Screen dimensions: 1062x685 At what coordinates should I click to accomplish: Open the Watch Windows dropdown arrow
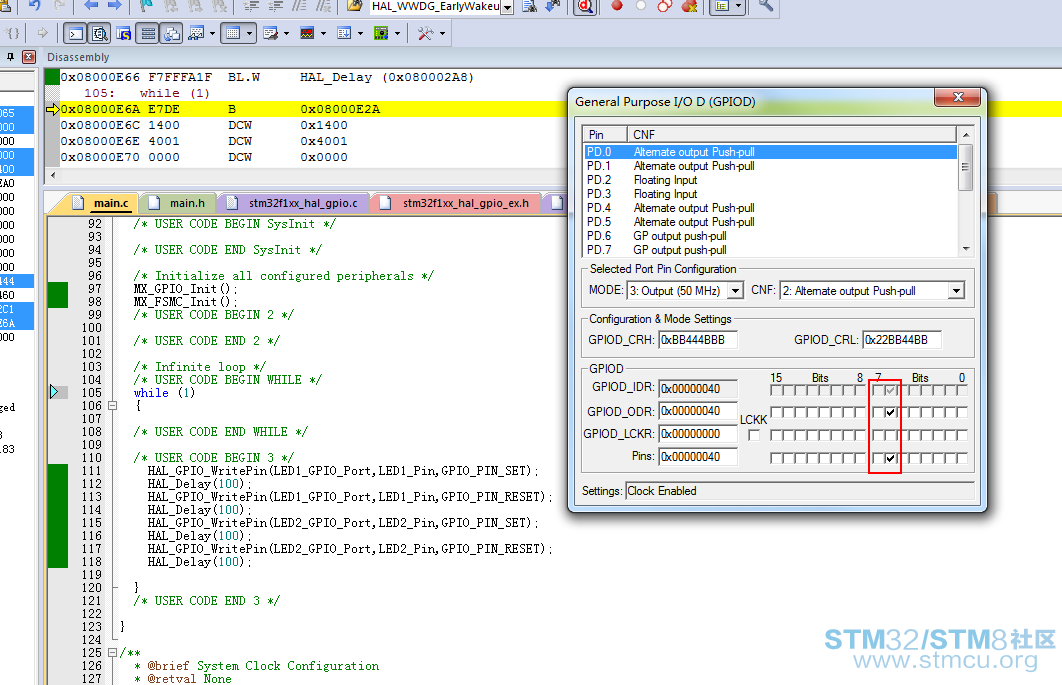(x=212, y=33)
